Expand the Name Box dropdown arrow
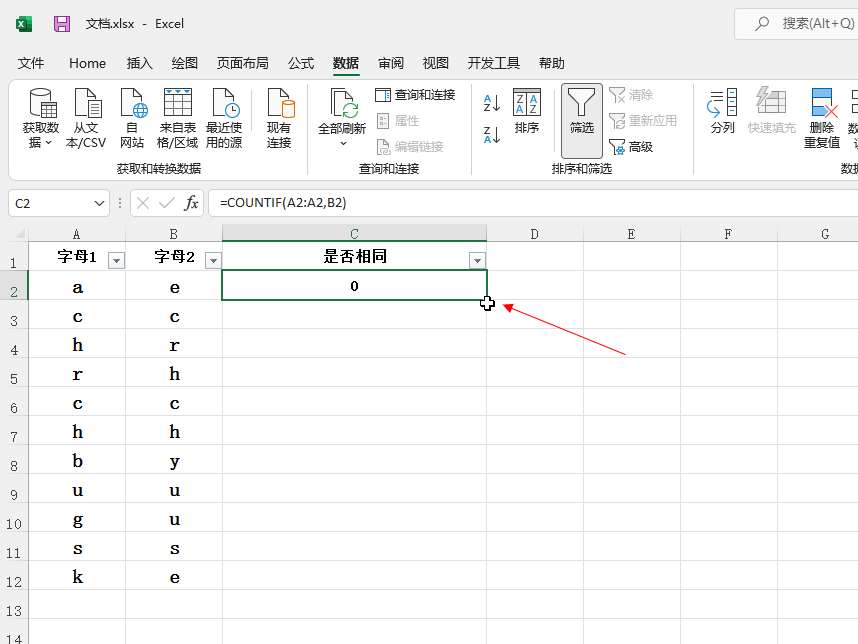The height and width of the screenshot is (644, 858). point(99,204)
